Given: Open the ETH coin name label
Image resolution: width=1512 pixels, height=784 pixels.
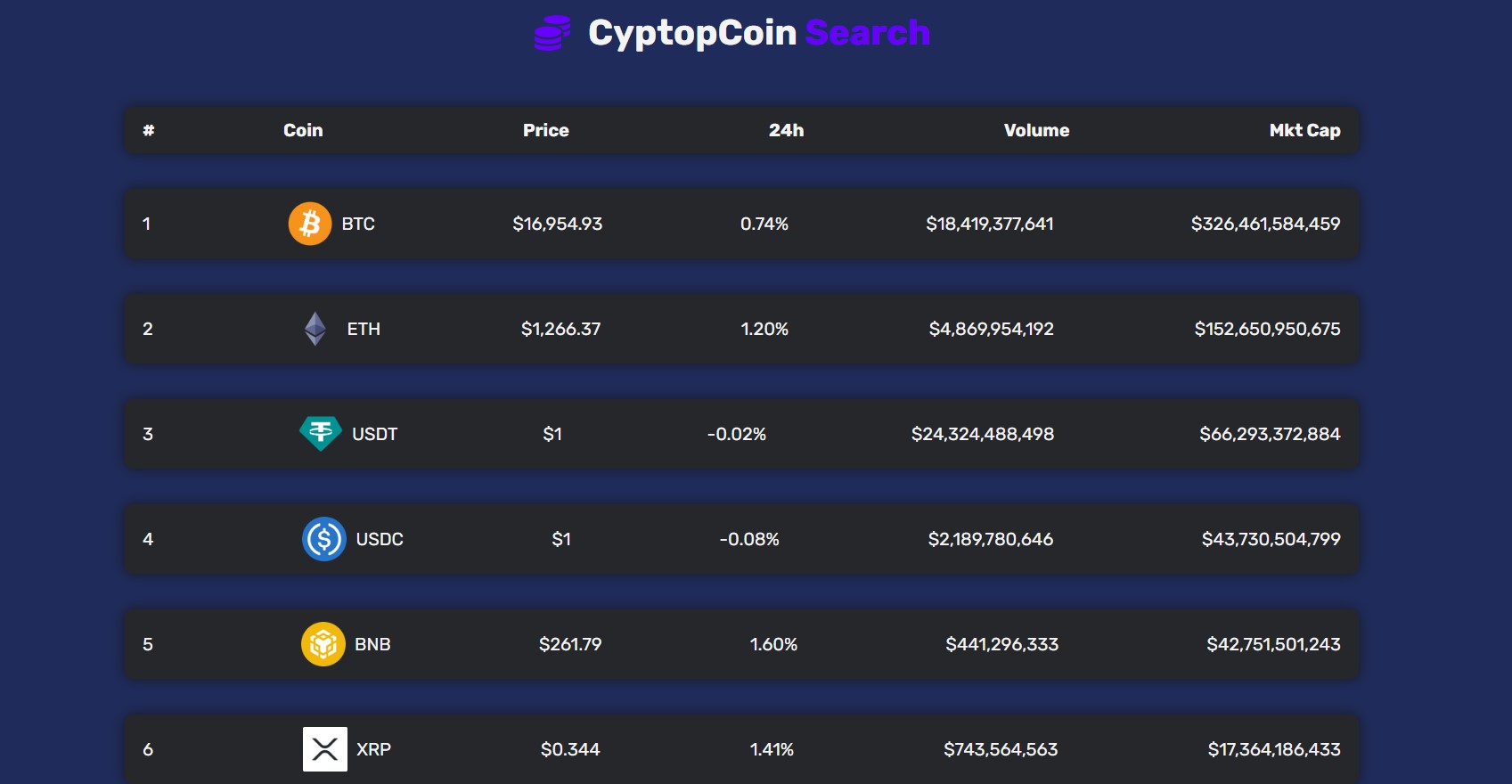Looking at the screenshot, I should coord(364,329).
